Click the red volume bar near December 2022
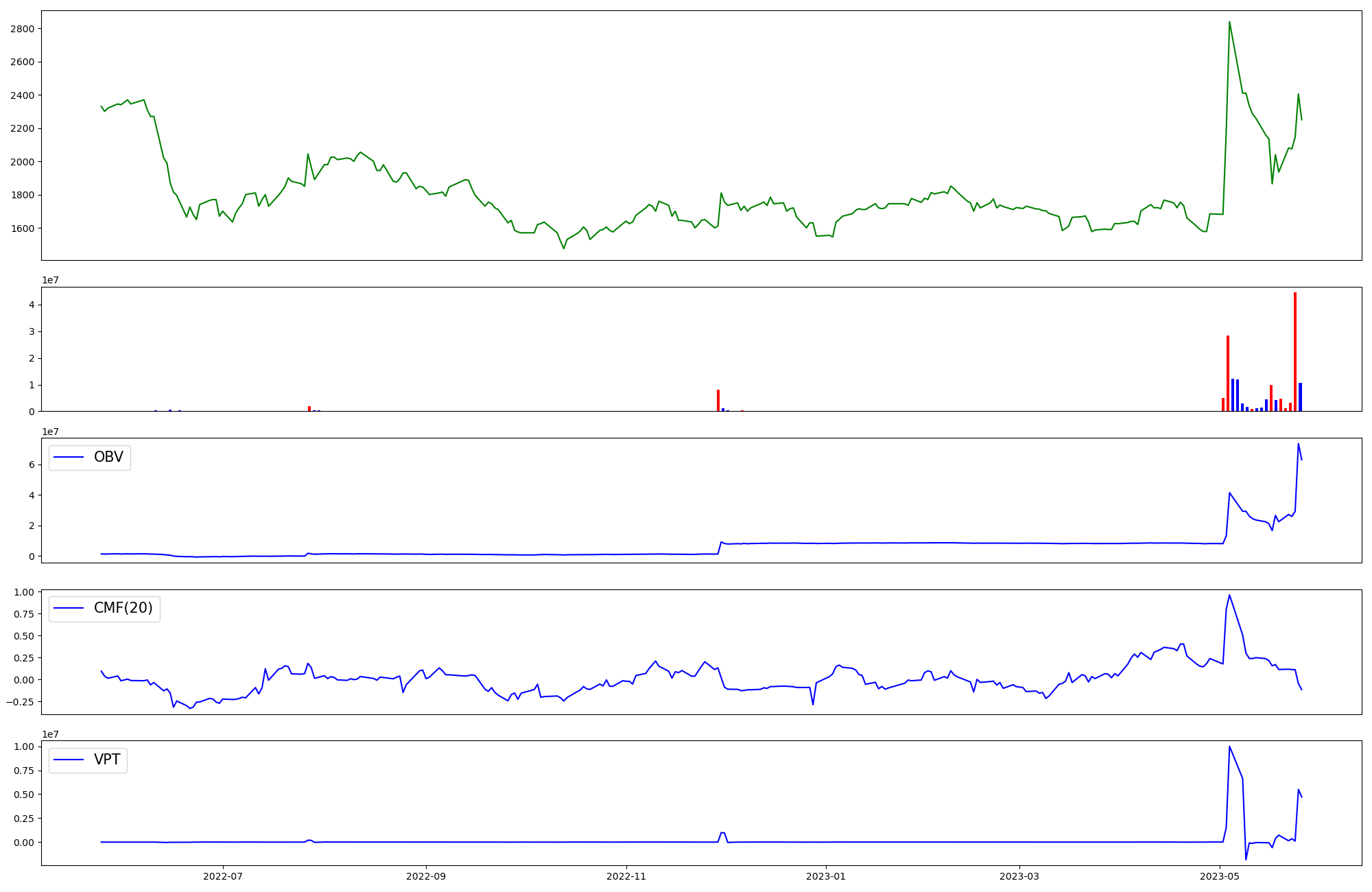The width and height of the screenshot is (1372, 892). point(718,401)
